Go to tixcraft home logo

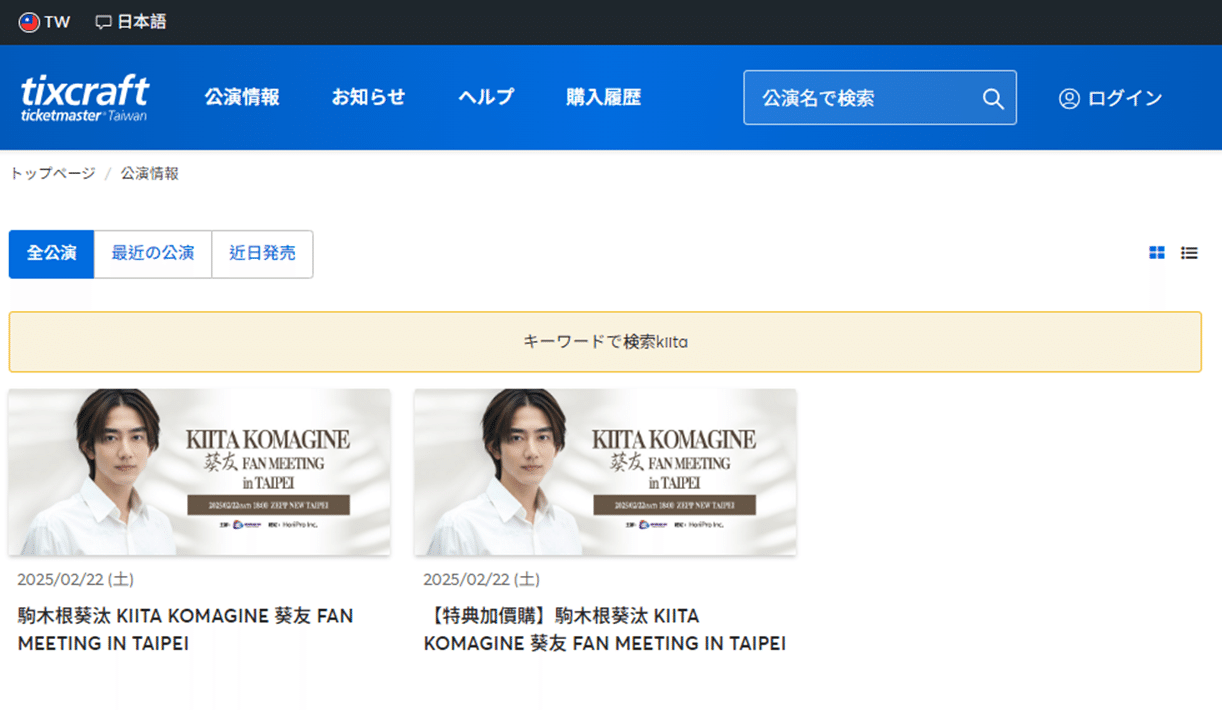[85, 97]
